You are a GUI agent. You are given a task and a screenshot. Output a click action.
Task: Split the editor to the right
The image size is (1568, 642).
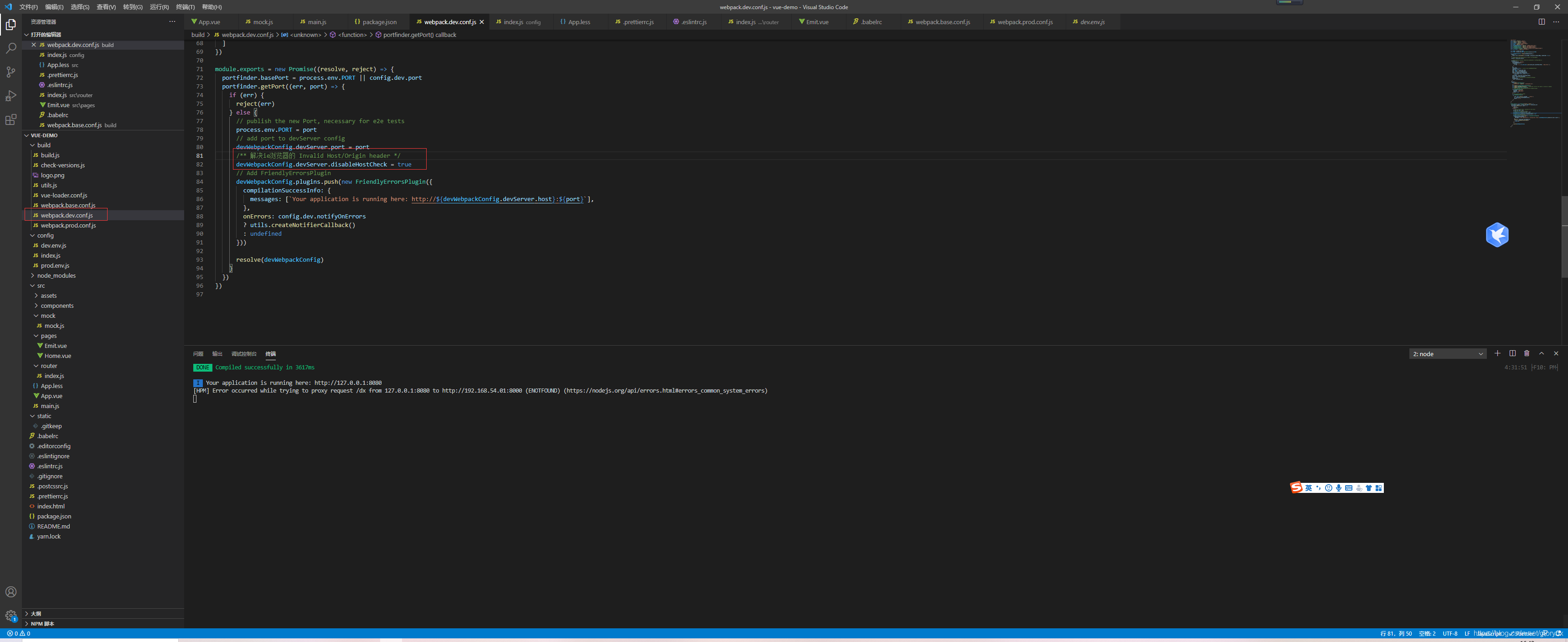click(1542, 22)
